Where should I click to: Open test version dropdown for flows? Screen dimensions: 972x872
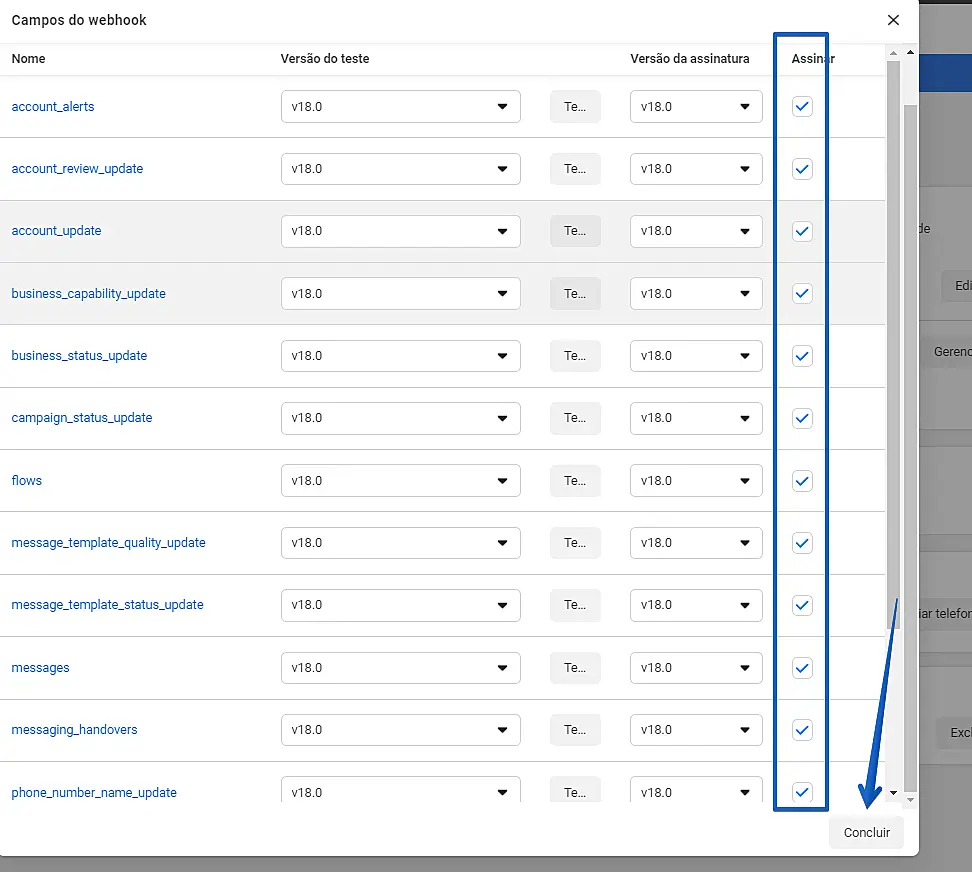[400, 481]
